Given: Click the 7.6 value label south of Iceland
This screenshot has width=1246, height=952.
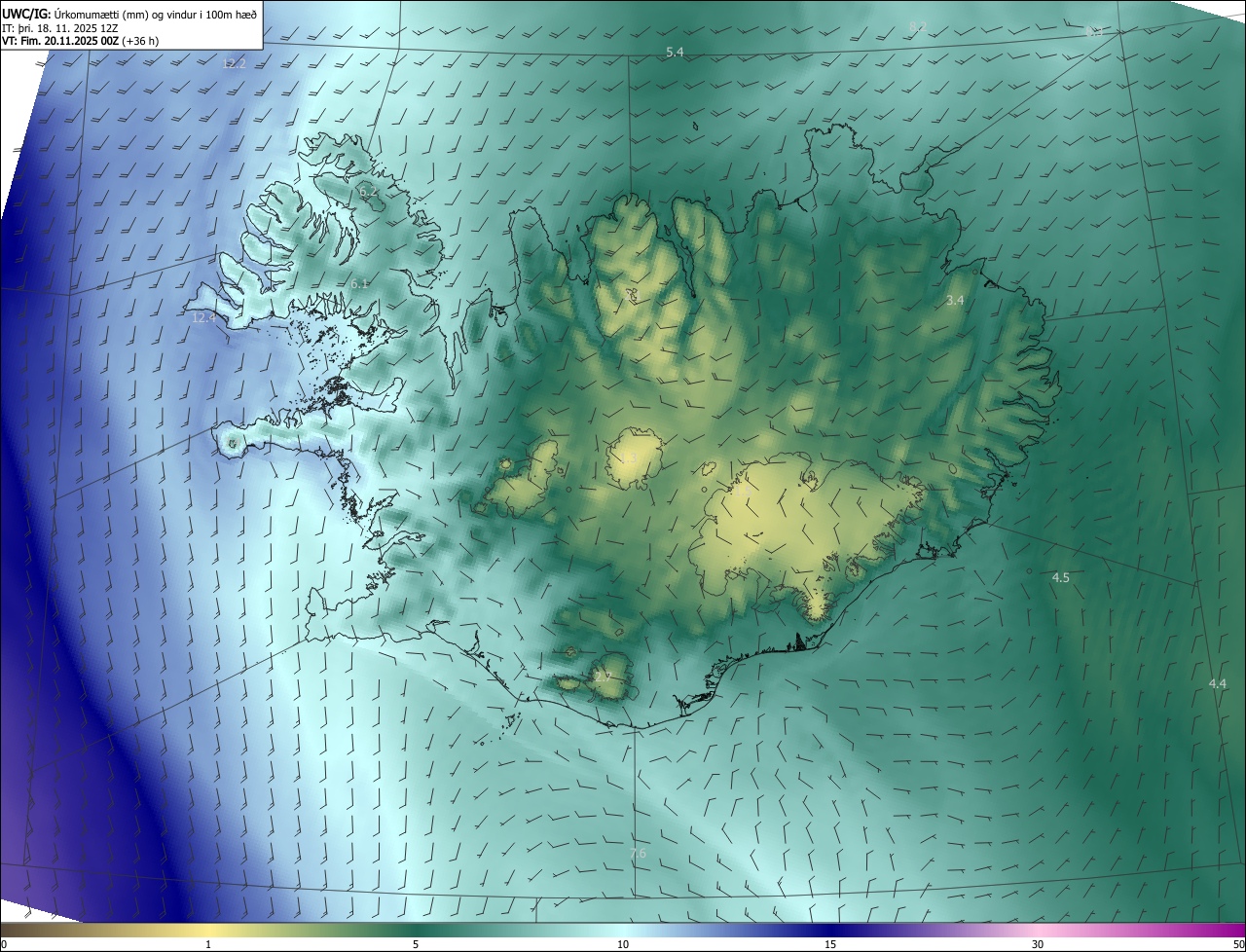Looking at the screenshot, I should pyautogui.click(x=638, y=853).
